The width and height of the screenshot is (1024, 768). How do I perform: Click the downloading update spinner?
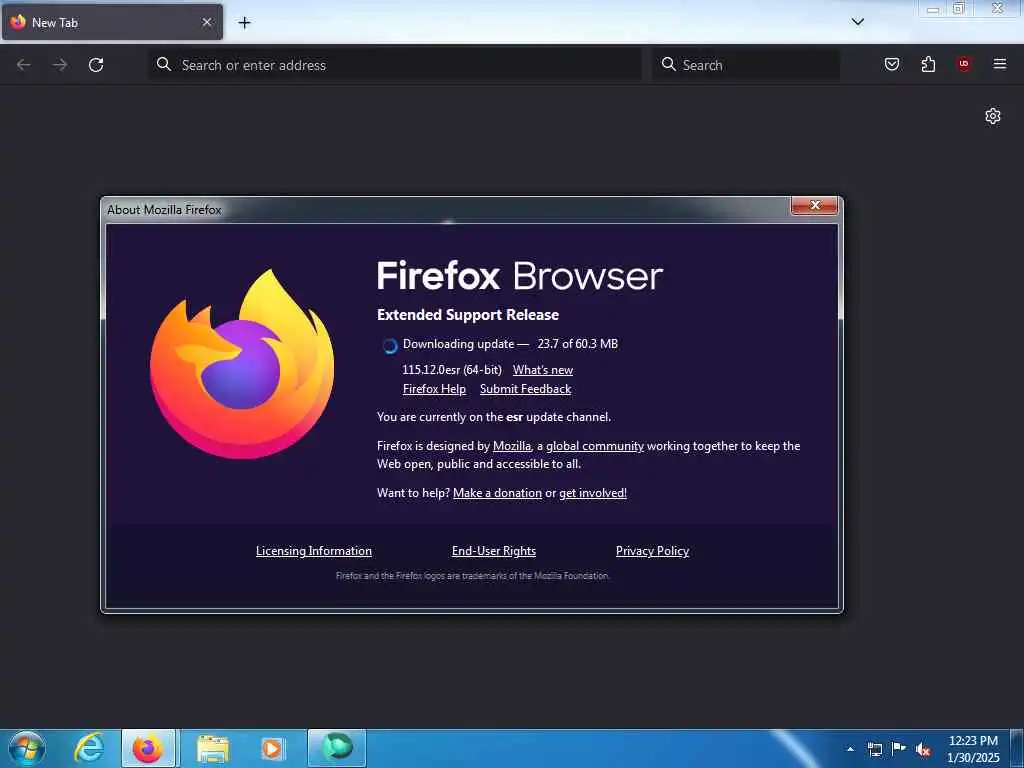(x=390, y=346)
